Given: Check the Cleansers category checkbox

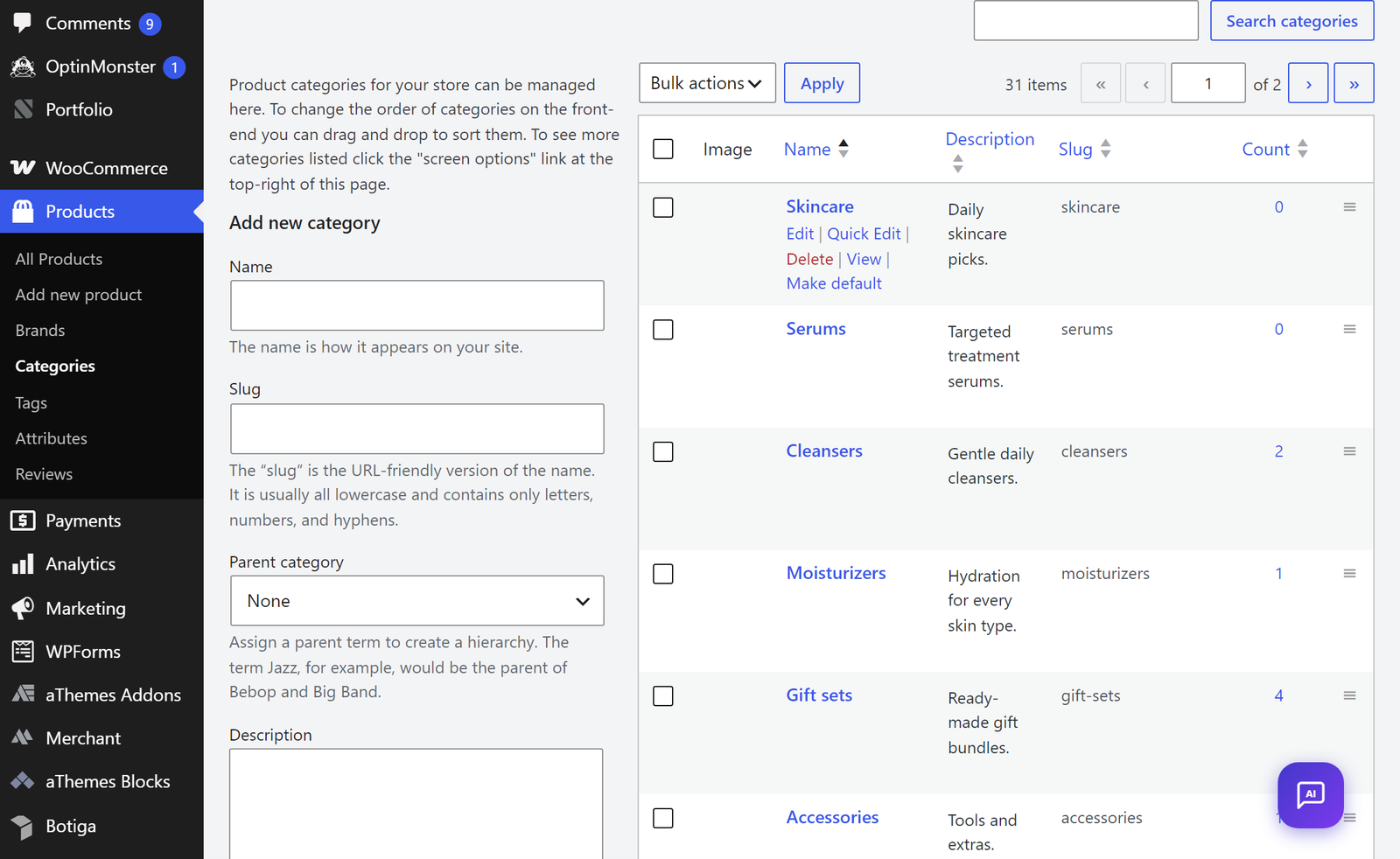Looking at the screenshot, I should tap(663, 451).
